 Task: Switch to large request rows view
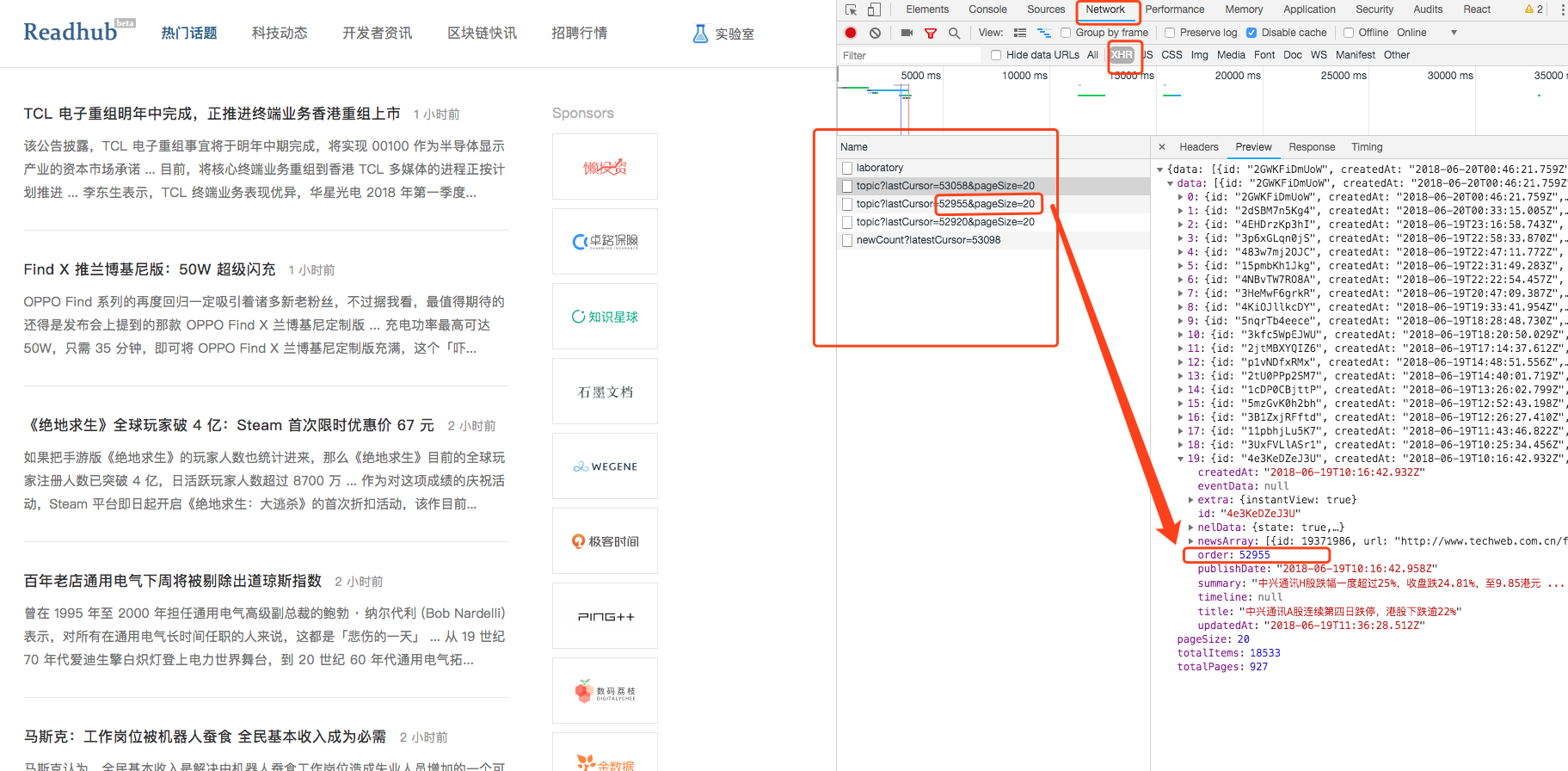pos(1020,33)
